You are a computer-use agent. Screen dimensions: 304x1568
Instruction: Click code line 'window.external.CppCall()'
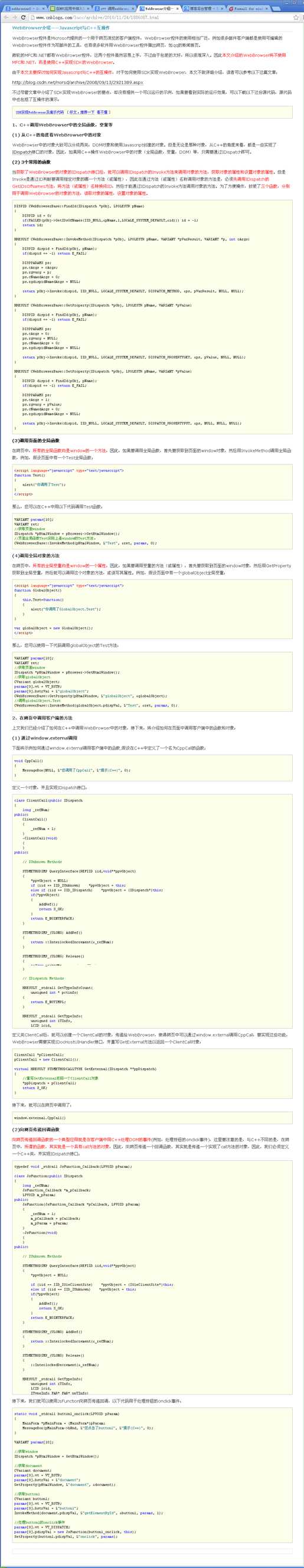[40, 1118]
